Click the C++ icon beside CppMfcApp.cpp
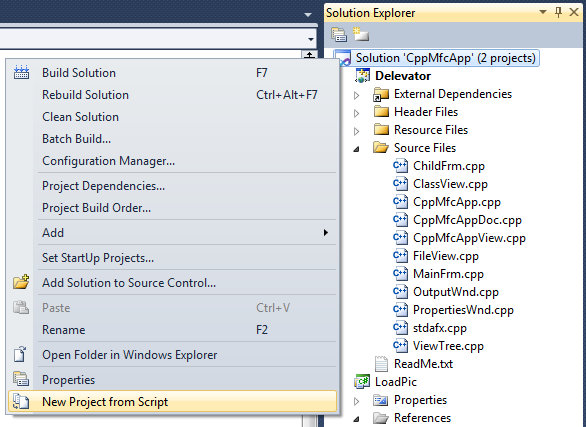This screenshot has width=586, height=427. tap(400, 201)
